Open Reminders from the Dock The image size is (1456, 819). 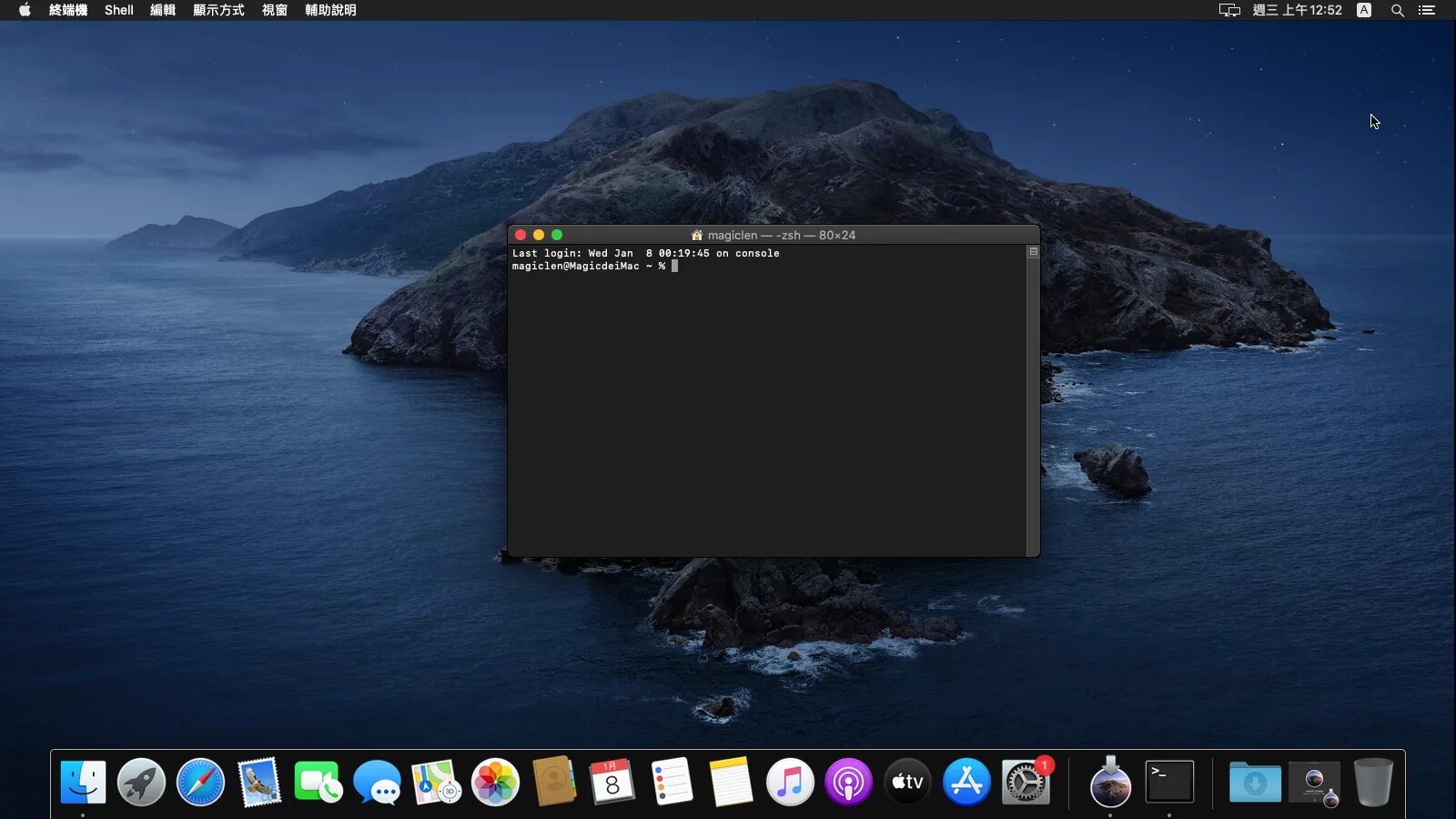pyautogui.click(x=672, y=783)
